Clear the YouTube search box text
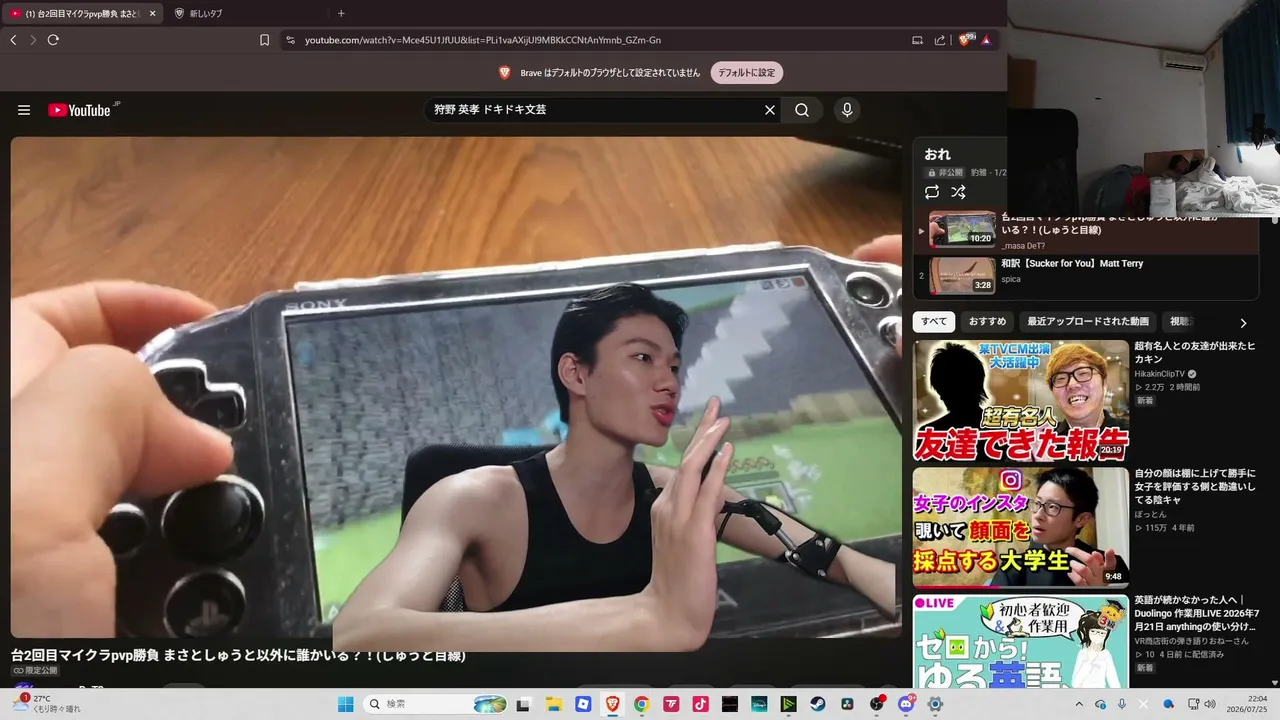Viewport: 1280px width, 720px height. [770, 110]
